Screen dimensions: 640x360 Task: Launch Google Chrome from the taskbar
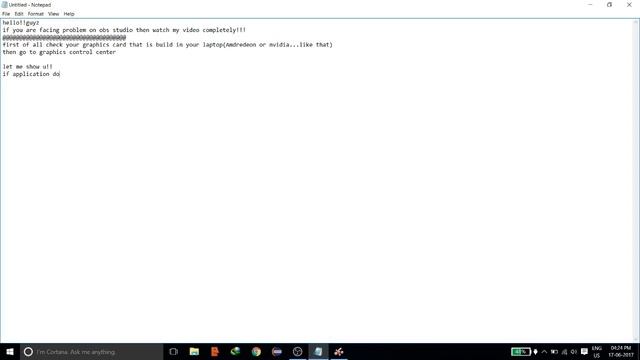[x=256, y=352]
